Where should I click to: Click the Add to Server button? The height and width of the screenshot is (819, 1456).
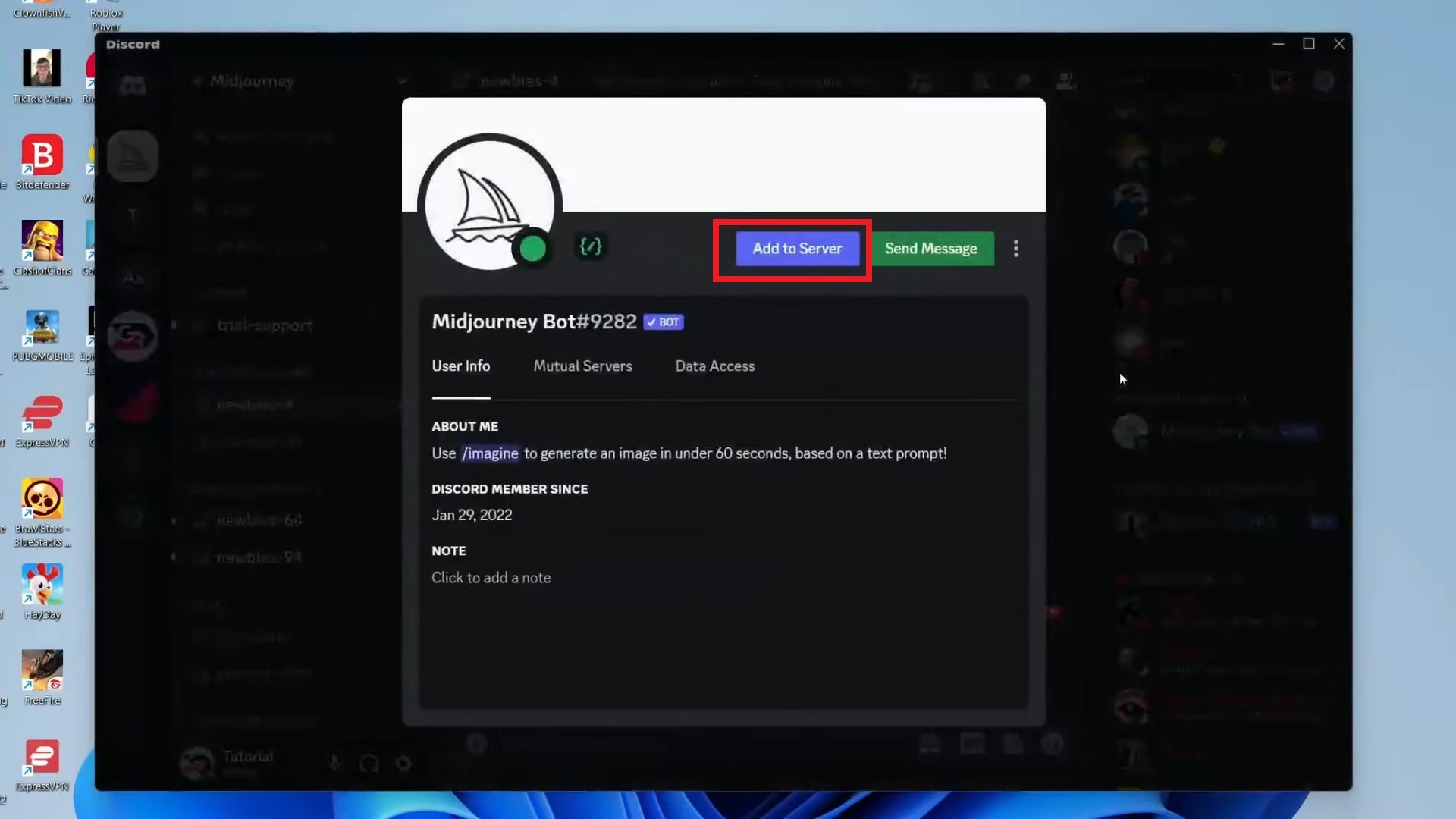coord(795,248)
